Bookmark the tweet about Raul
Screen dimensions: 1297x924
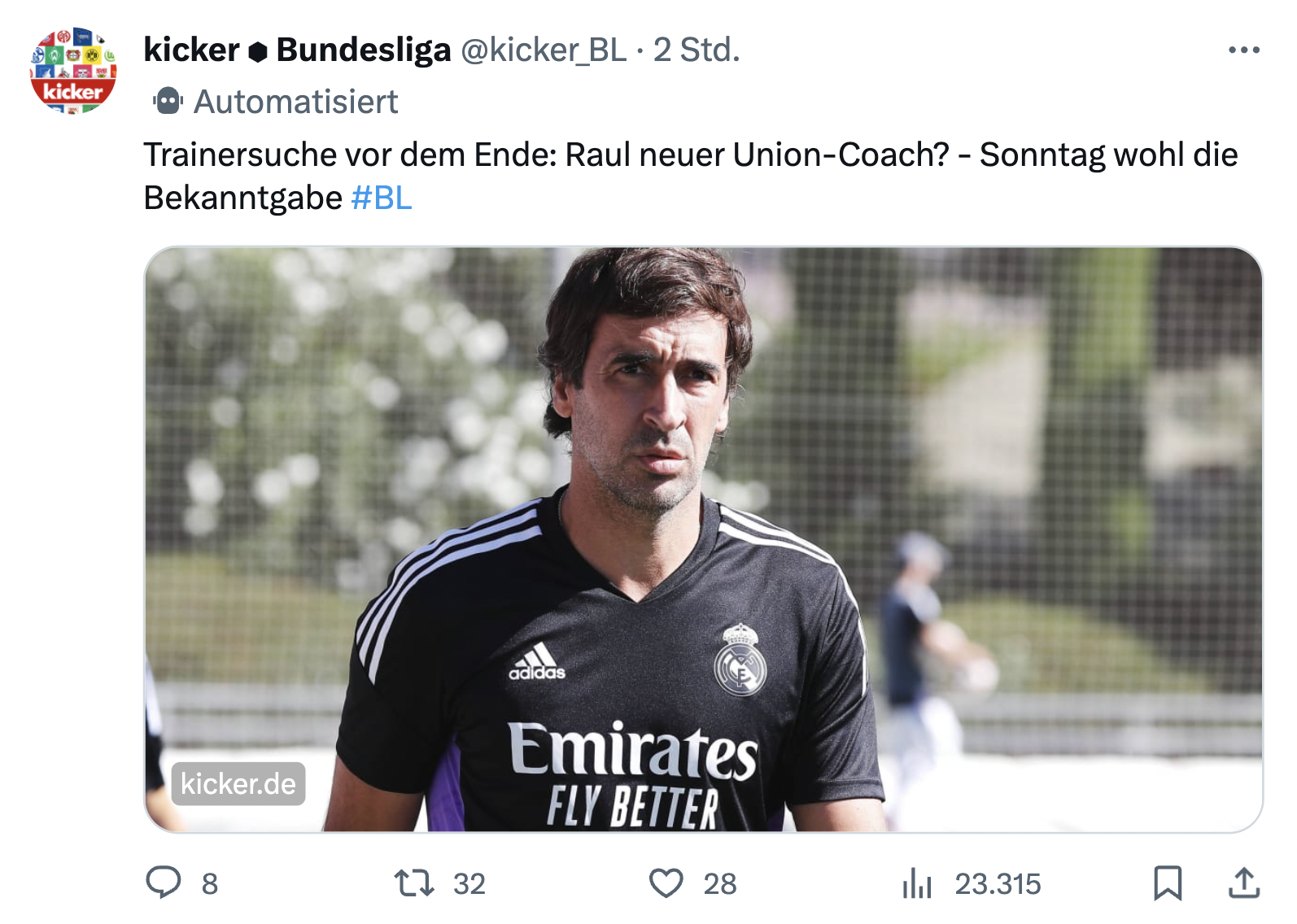tap(1168, 883)
